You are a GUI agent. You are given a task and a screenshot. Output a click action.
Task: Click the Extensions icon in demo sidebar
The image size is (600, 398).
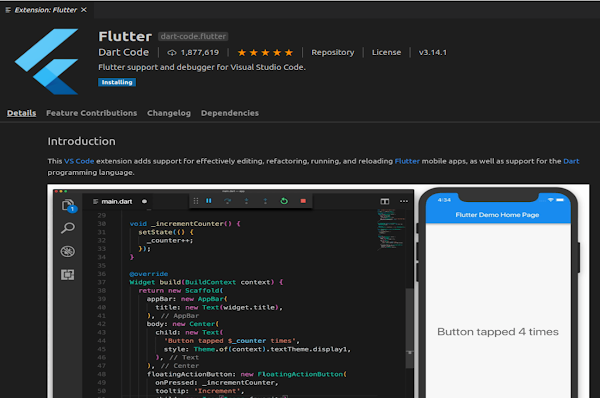pos(67,274)
